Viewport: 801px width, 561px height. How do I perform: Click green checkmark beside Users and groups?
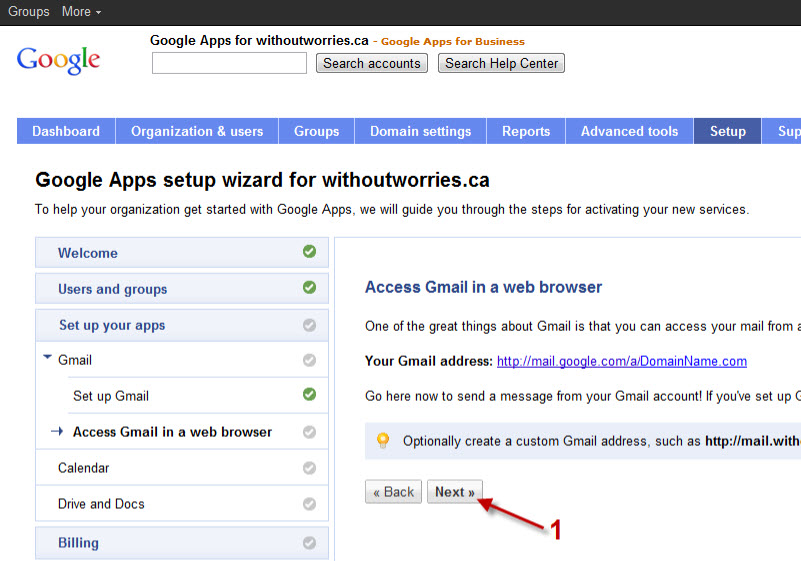[309, 288]
